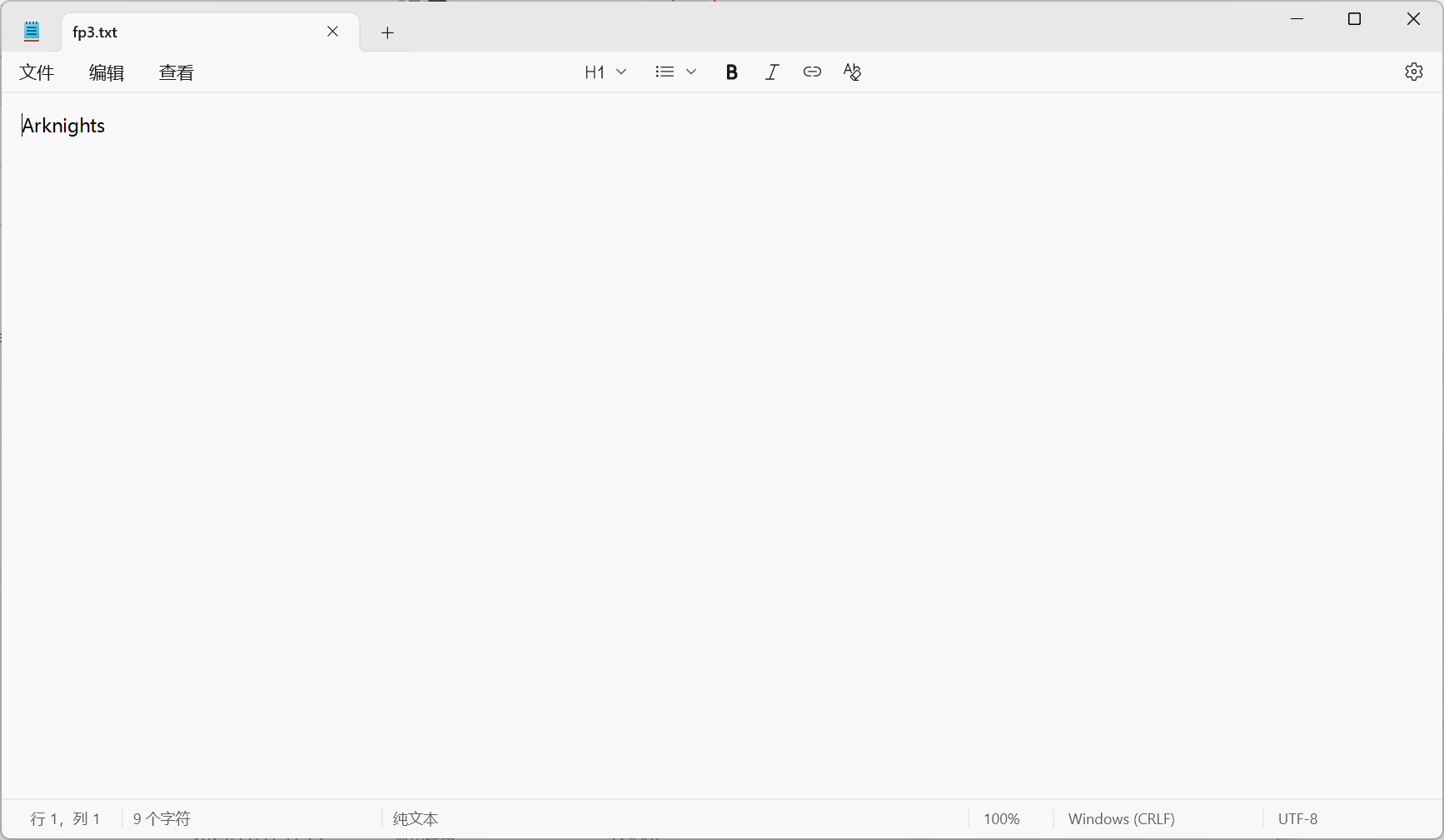The image size is (1444, 840).
Task: Click the word Arknights in the editor
Action: pos(63,126)
